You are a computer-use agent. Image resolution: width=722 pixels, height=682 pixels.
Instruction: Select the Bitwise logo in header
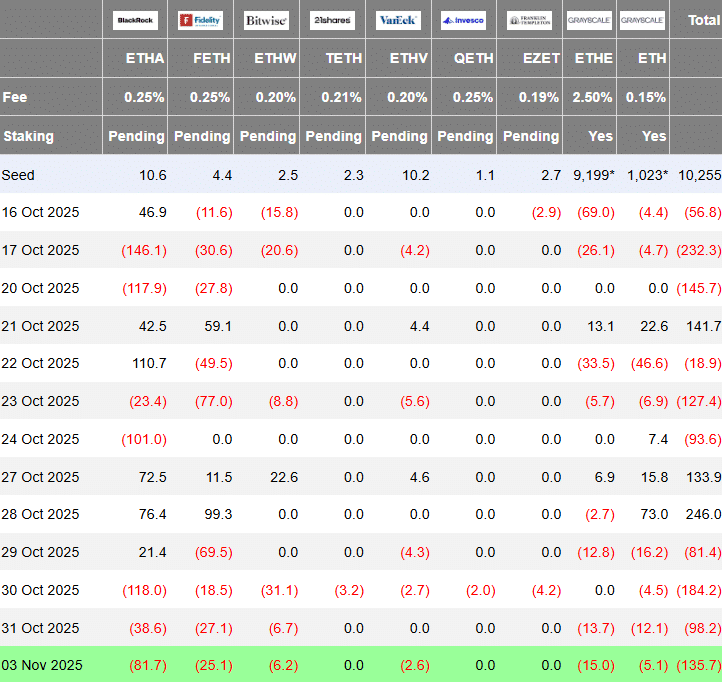(267, 20)
